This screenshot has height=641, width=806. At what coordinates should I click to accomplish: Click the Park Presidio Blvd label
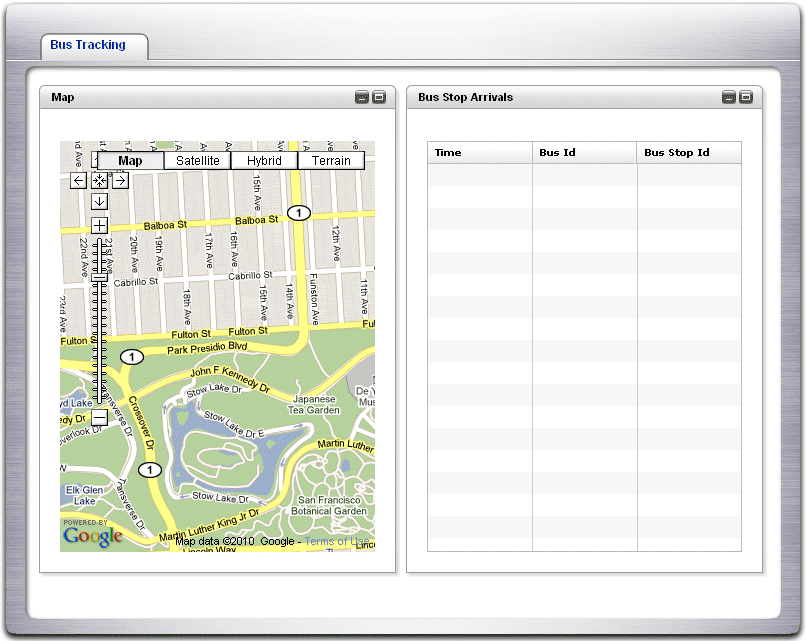pos(207,348)
